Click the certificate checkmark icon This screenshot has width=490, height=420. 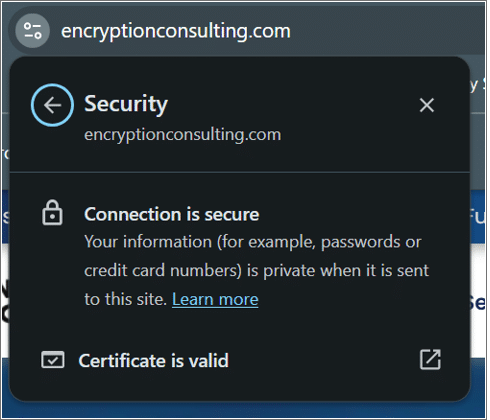point(53,360)
